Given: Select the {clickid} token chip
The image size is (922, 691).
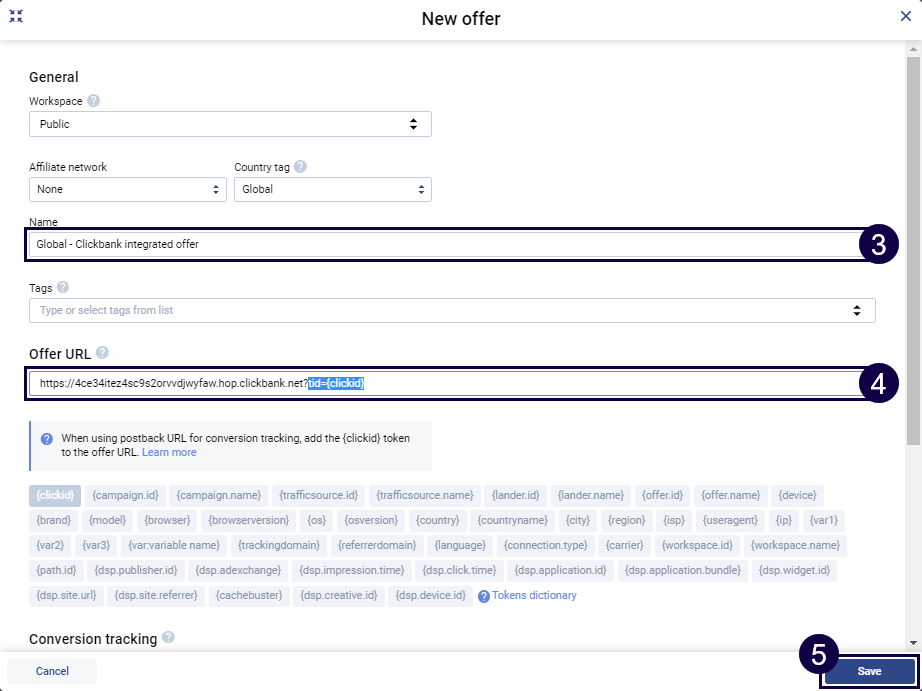Looking at the screenshot, I should [55, 495].
